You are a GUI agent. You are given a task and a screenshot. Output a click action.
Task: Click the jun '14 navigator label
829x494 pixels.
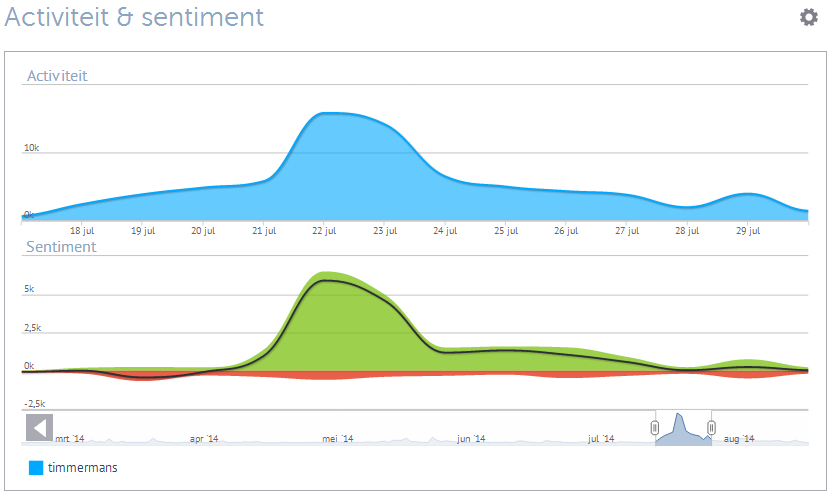tap(471, 438)
